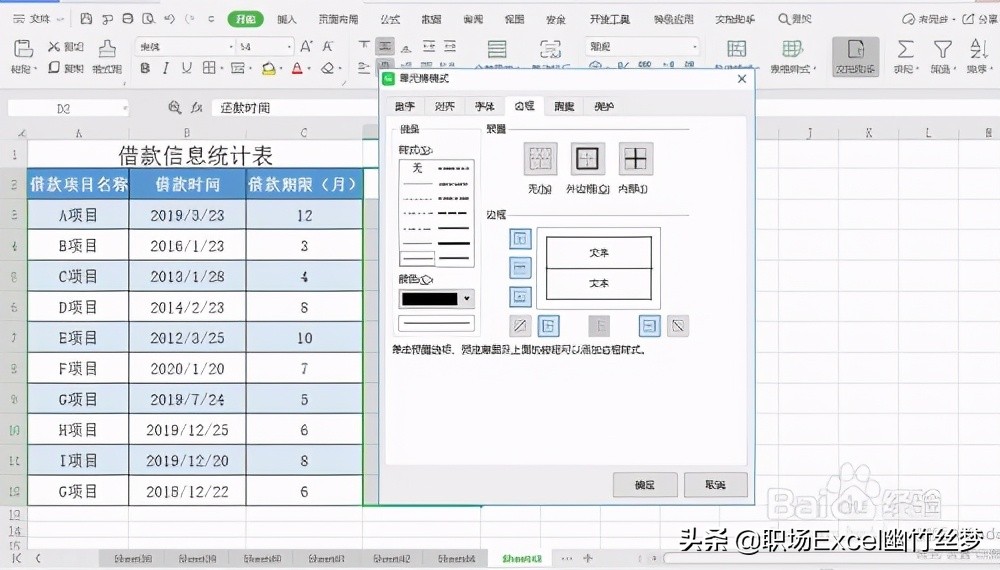Click the 借款信息统计表 title cell
This screenshot has width=1000, height=570.
pyautogui.click(x=195, y=155)
